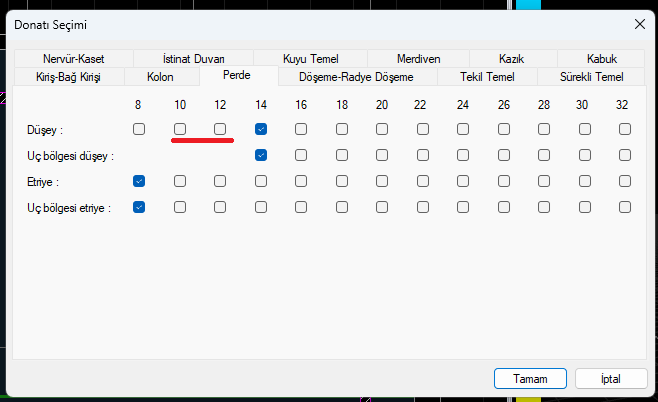The height and width of the screenshot is (402, 658).
Task: Check Düşey 32 diameter checkbox
Action: coord(625,129)
